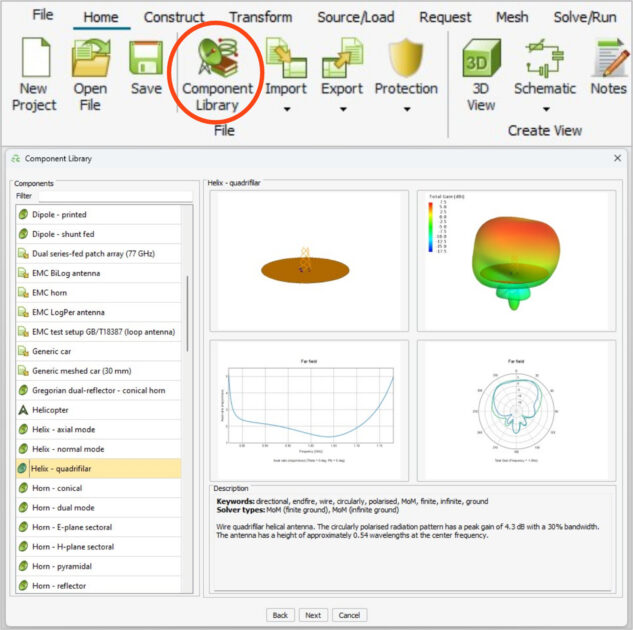Expand the Export dropdown arrow
633x630 pixels.
coord(341,109)
